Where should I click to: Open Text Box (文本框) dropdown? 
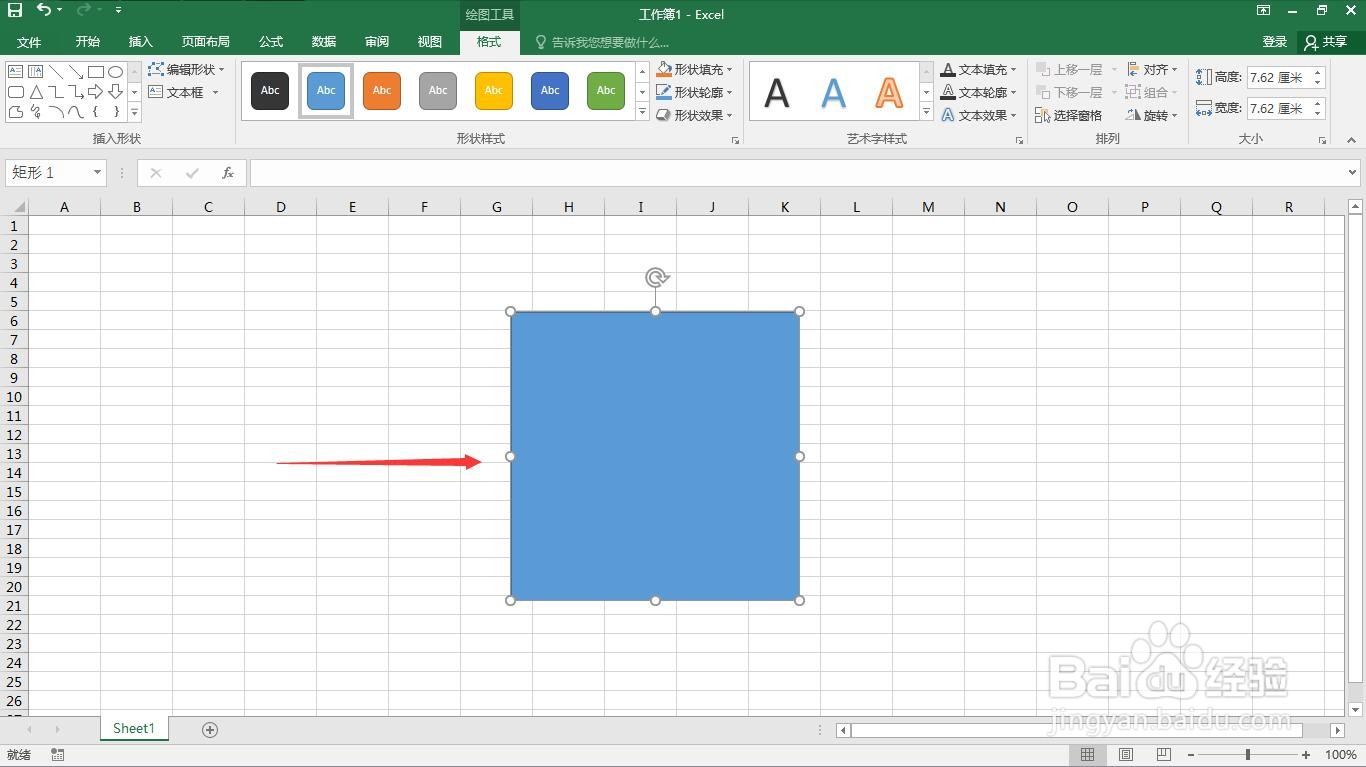183,92
